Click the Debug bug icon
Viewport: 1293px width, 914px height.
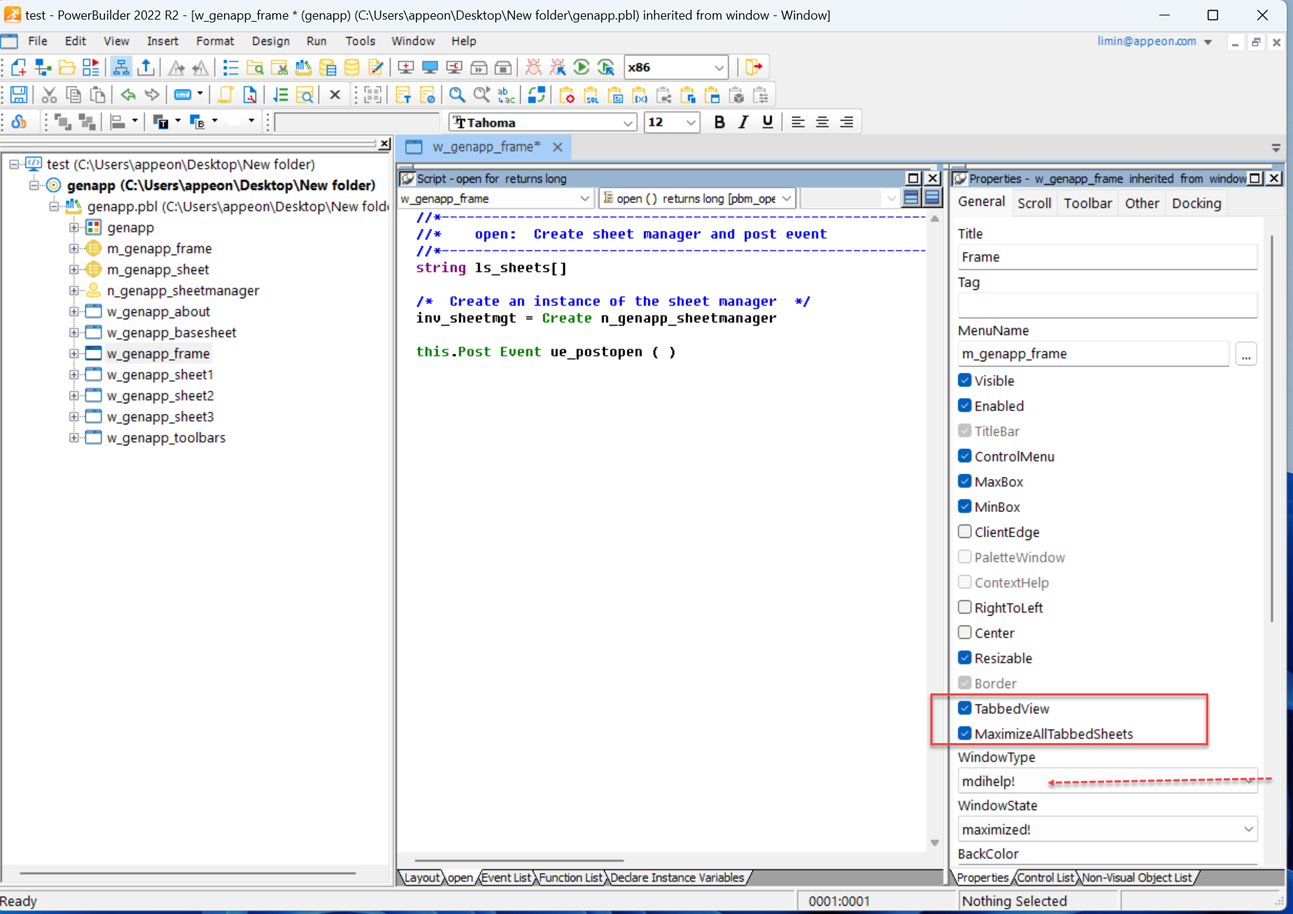pyautogui.click(x=533, y=67)
